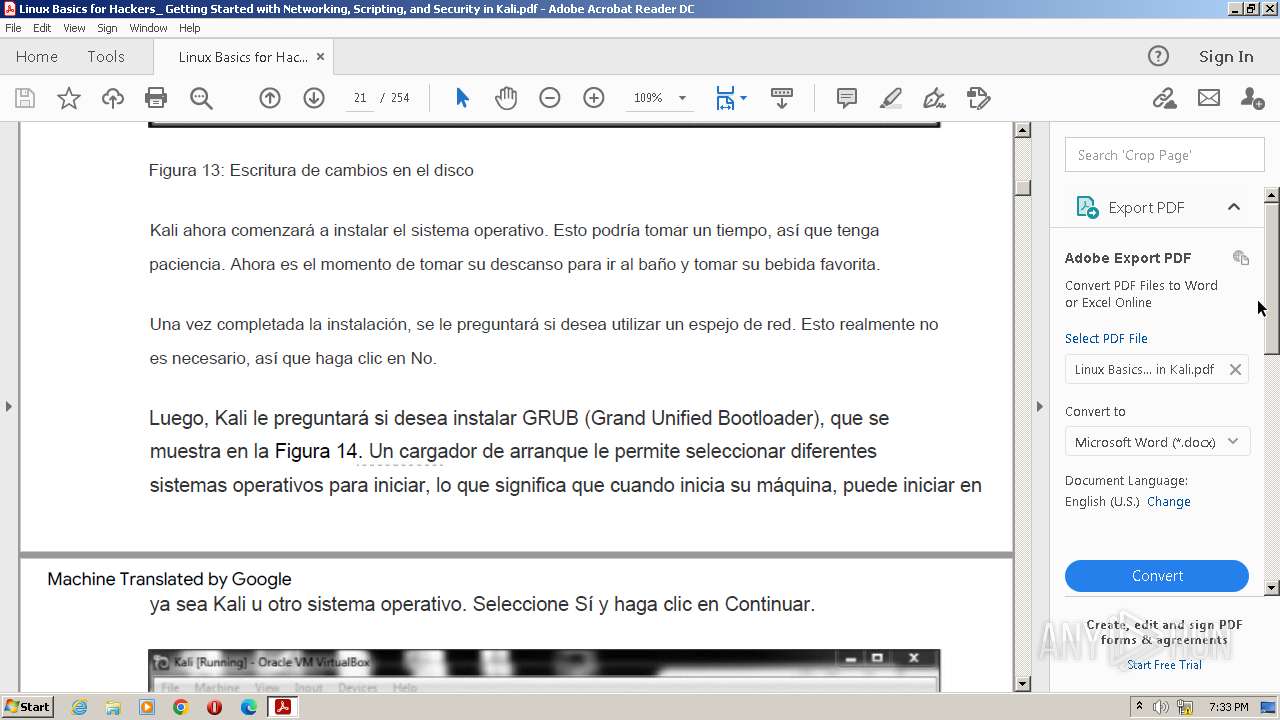Click the fit page width icon
Screen dimensions: 1280x720
[x=725, y=98]
